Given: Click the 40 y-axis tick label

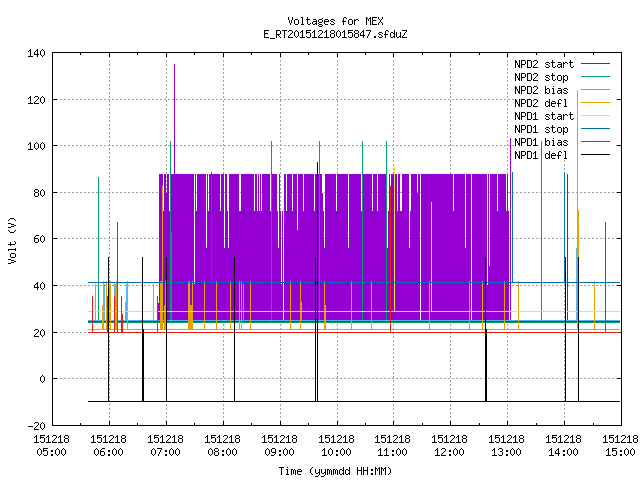Looking at the screenshot, I should pos(39,286).
